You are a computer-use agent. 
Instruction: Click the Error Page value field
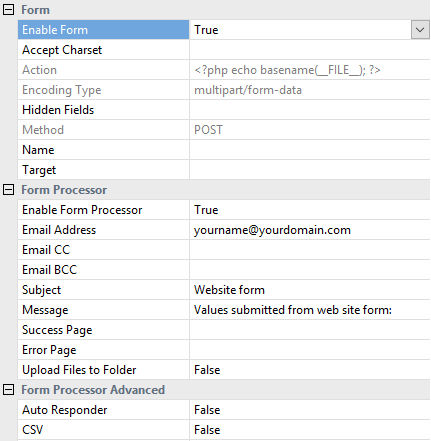[310, 350]
